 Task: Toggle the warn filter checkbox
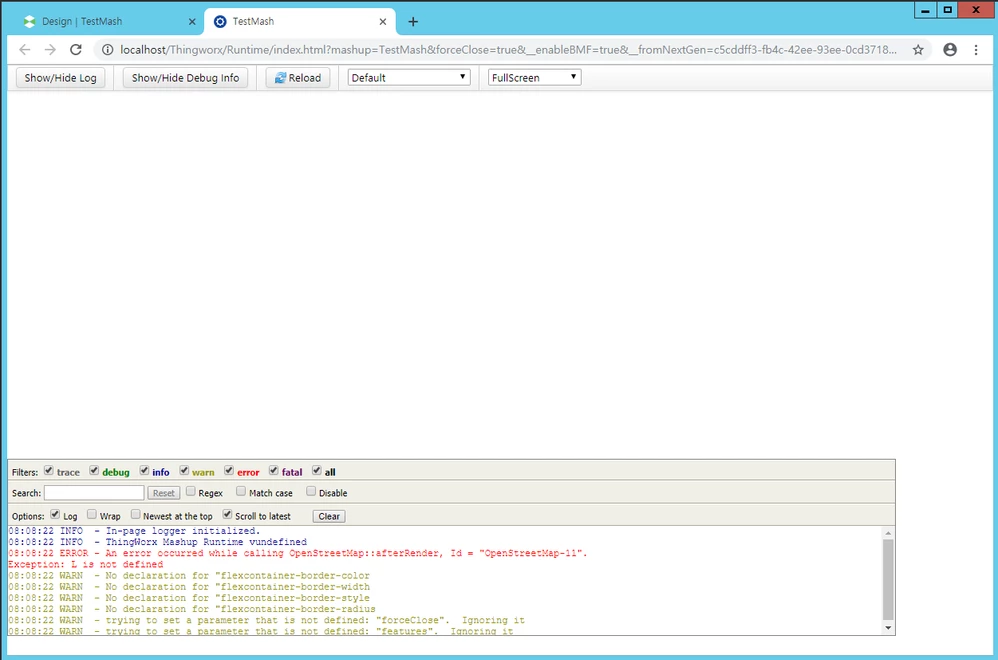tap(184, 470)
